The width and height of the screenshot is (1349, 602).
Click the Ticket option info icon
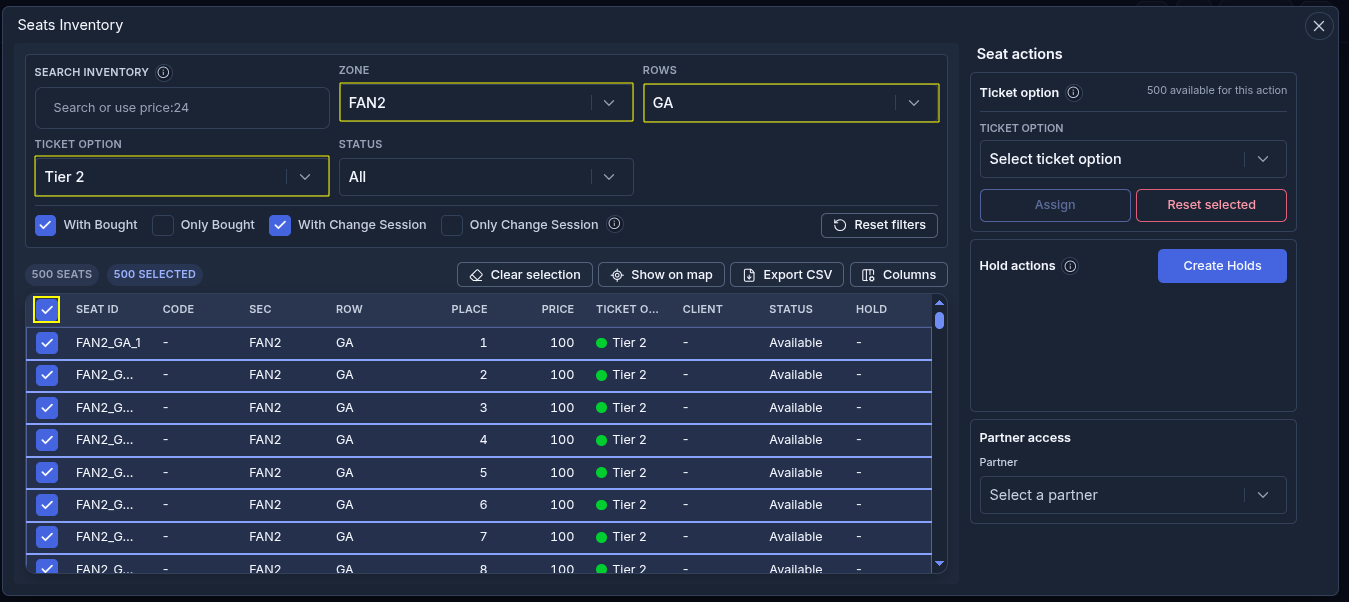1073,92
